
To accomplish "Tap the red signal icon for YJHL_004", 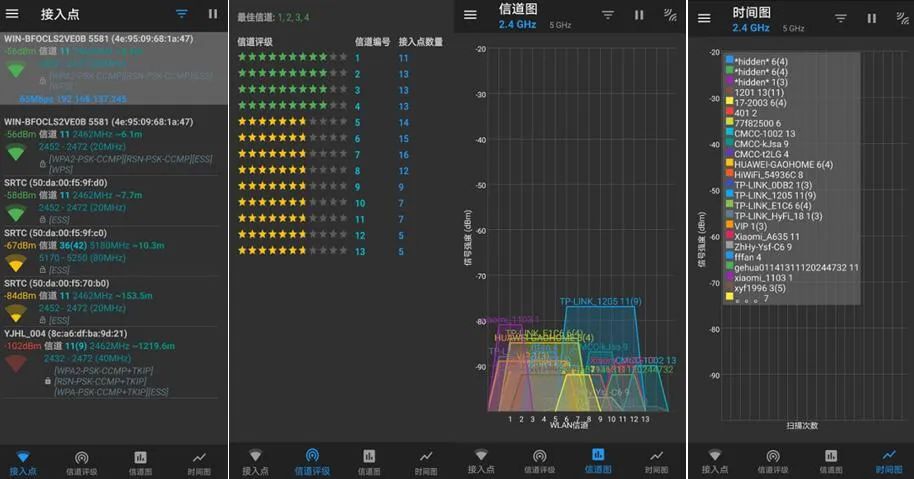I will pos(16,364).
